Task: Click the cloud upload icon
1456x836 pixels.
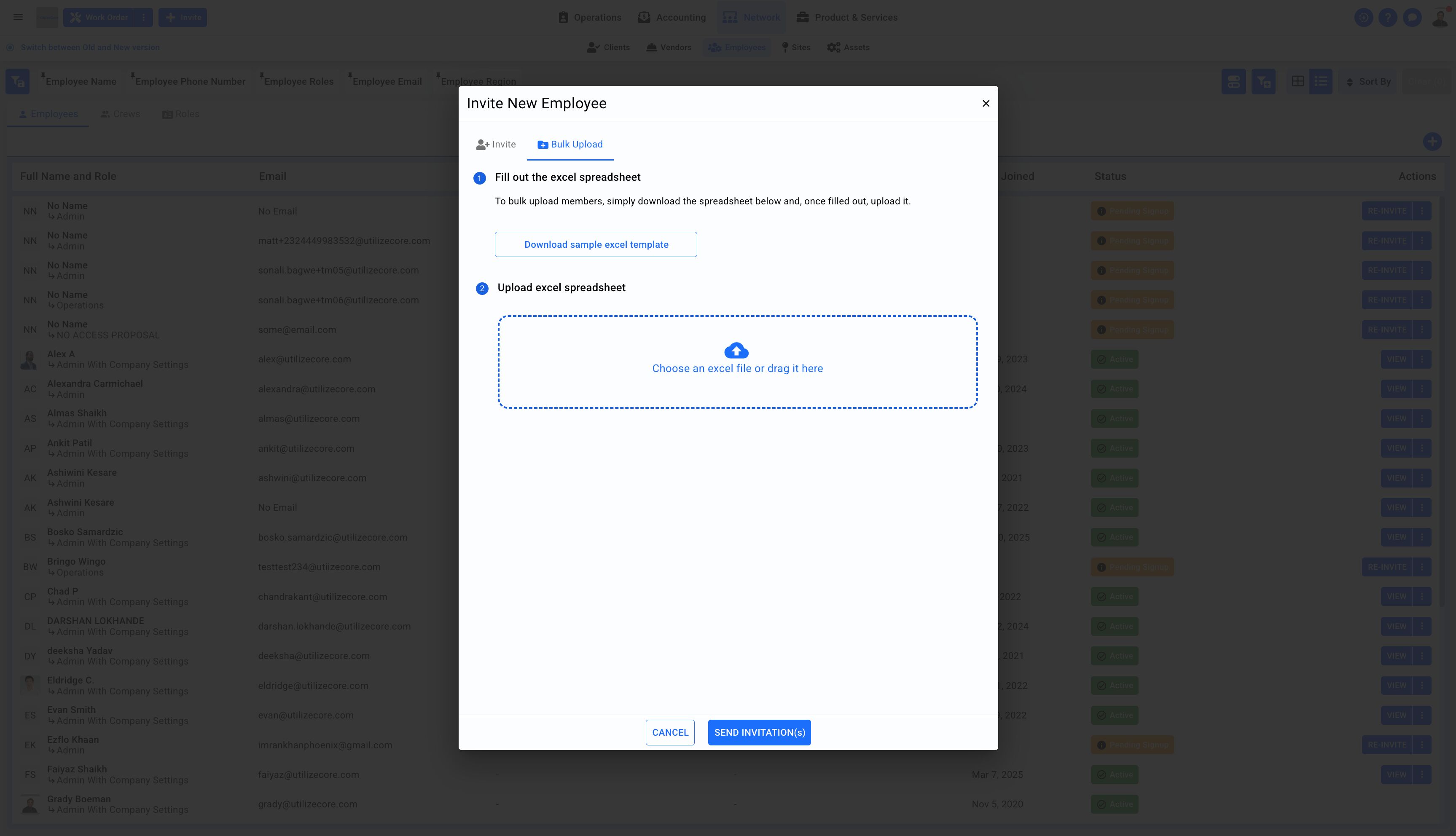Action: click(736, 350)
